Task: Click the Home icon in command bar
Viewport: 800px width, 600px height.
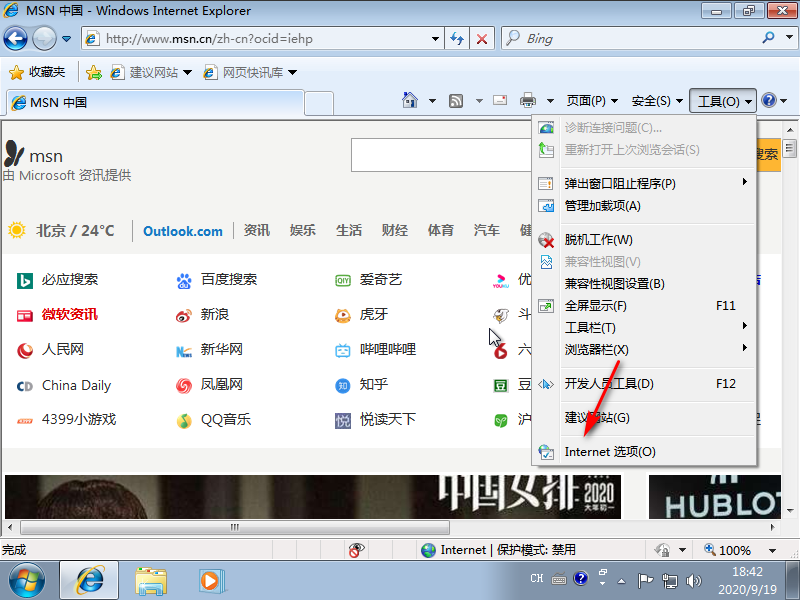Action: 410,101
